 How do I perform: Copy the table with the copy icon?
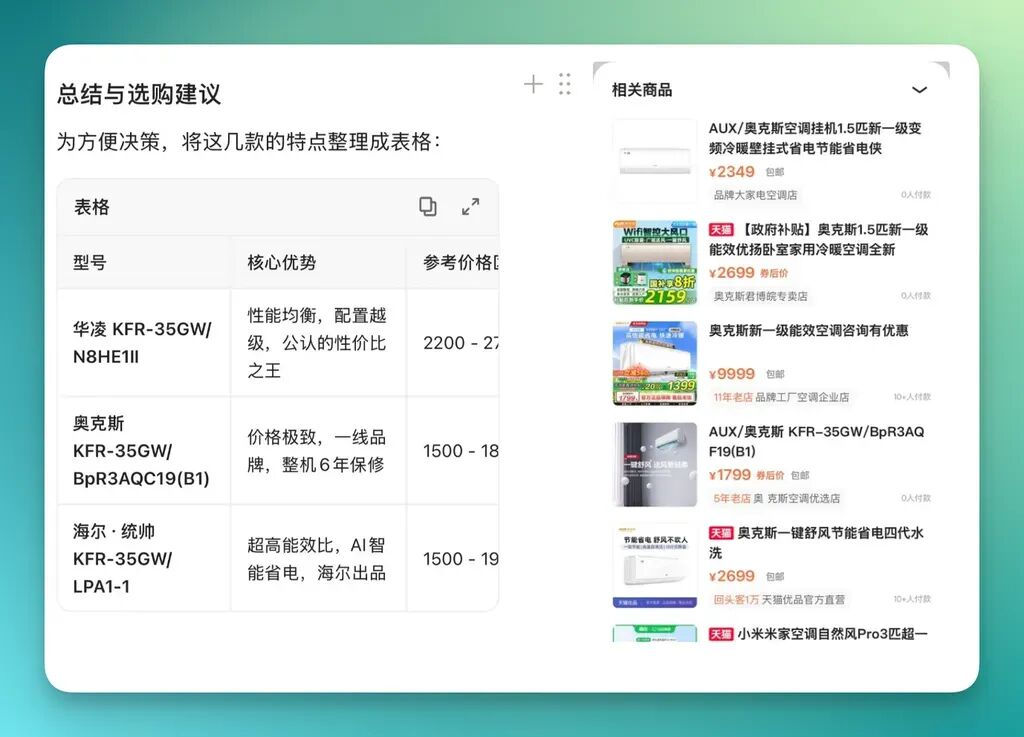(428, 207)
